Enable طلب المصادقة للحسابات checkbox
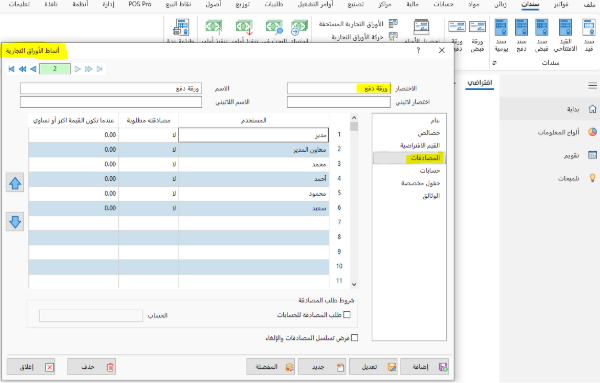The width and height of the screenshot is (600, 383). pyautogui.click(x=347, y=315)
